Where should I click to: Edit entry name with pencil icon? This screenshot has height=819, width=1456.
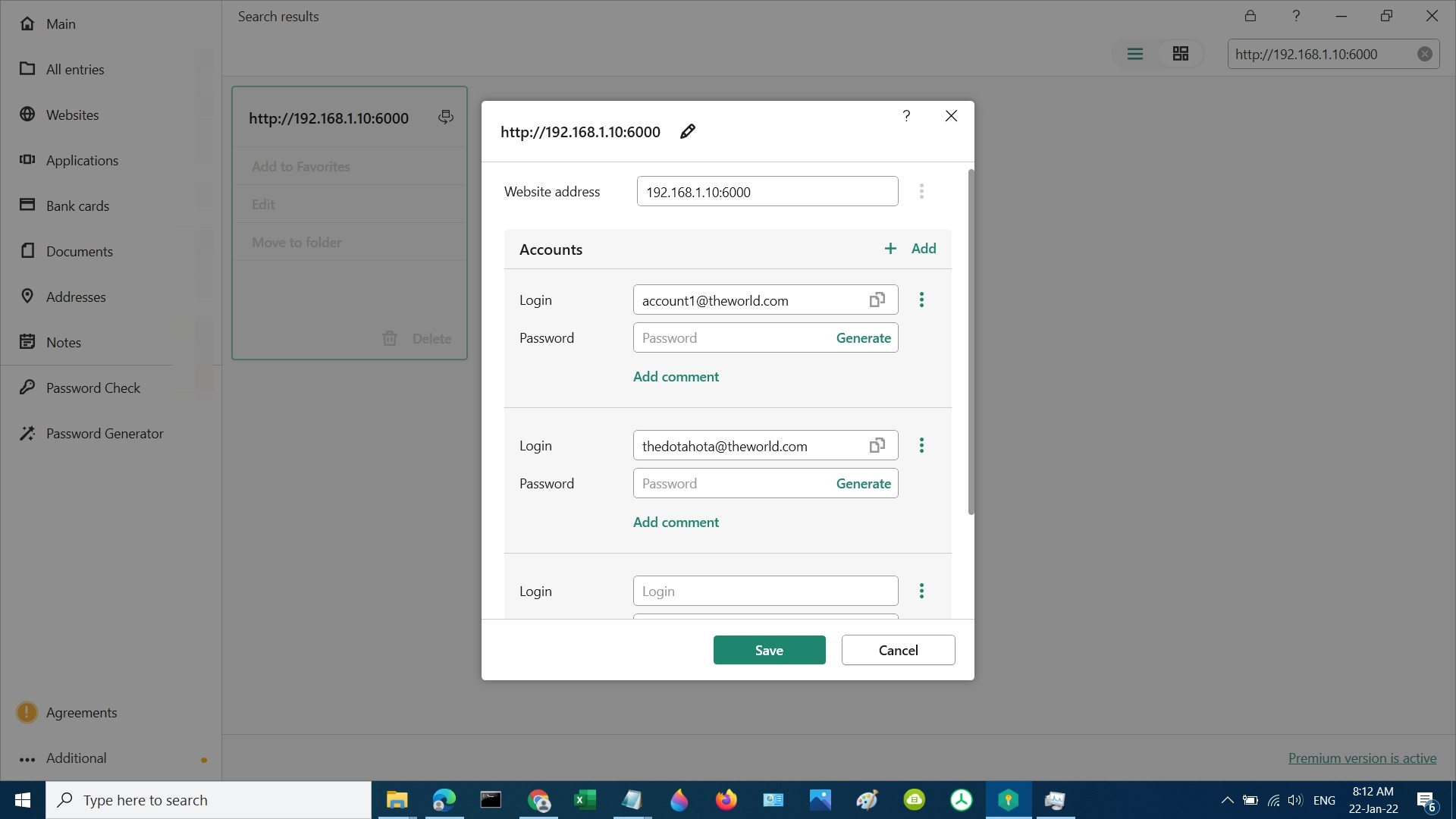(x=688, y=131)
